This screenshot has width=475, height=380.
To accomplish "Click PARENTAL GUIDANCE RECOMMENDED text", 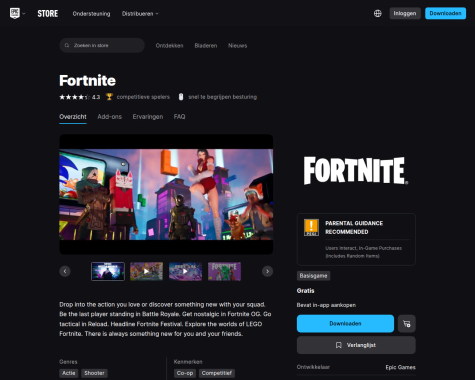I will click(x=354, y=227).
